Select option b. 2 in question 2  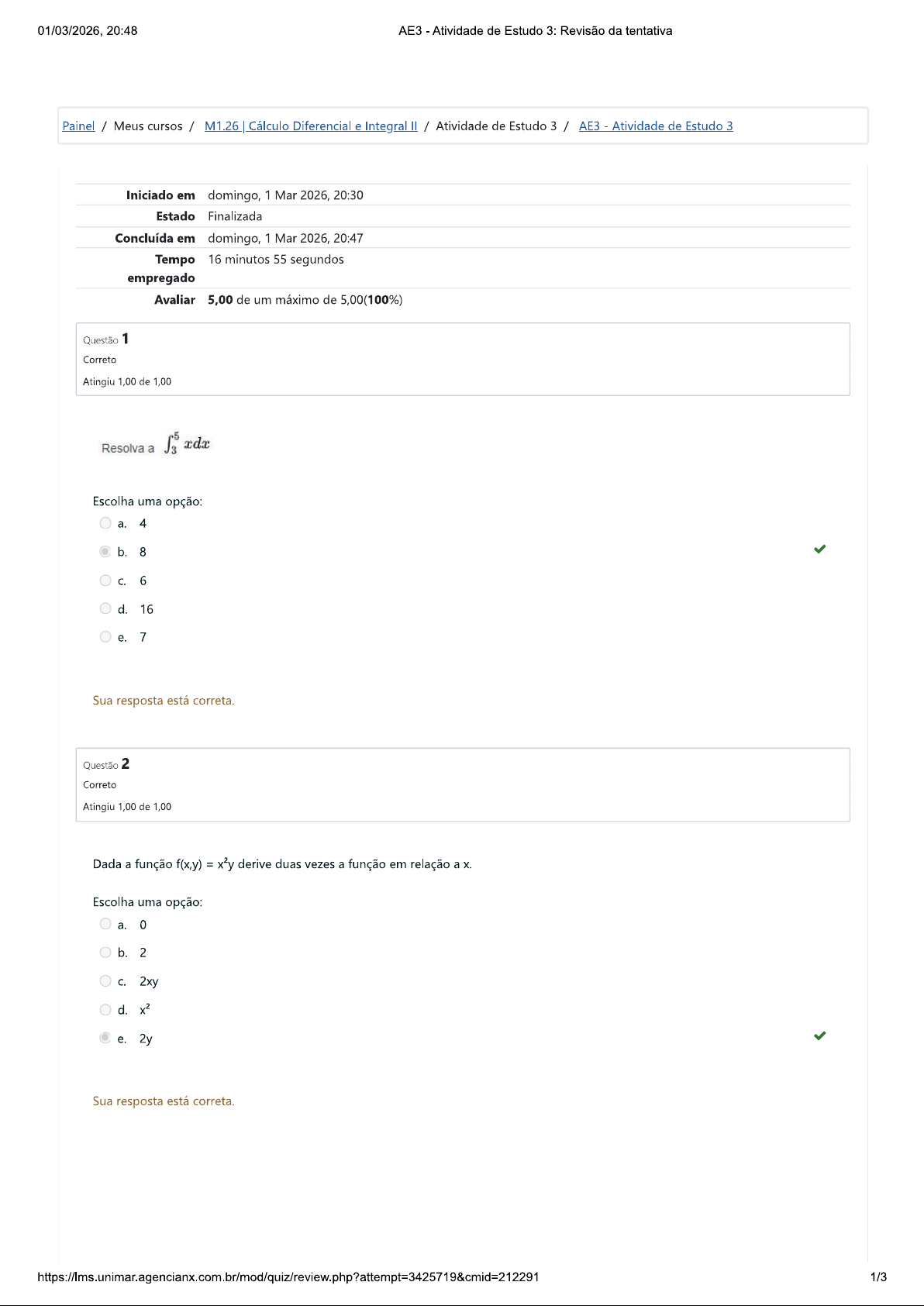coord(105,953)
